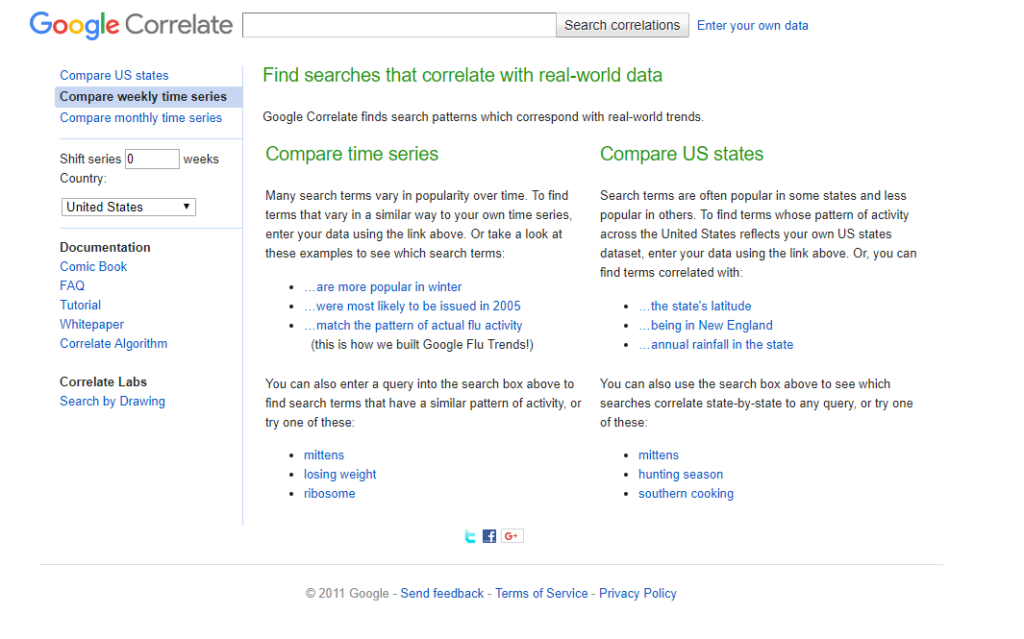
Task: Try the hunting season example query
Action: [x=681, y=474]
